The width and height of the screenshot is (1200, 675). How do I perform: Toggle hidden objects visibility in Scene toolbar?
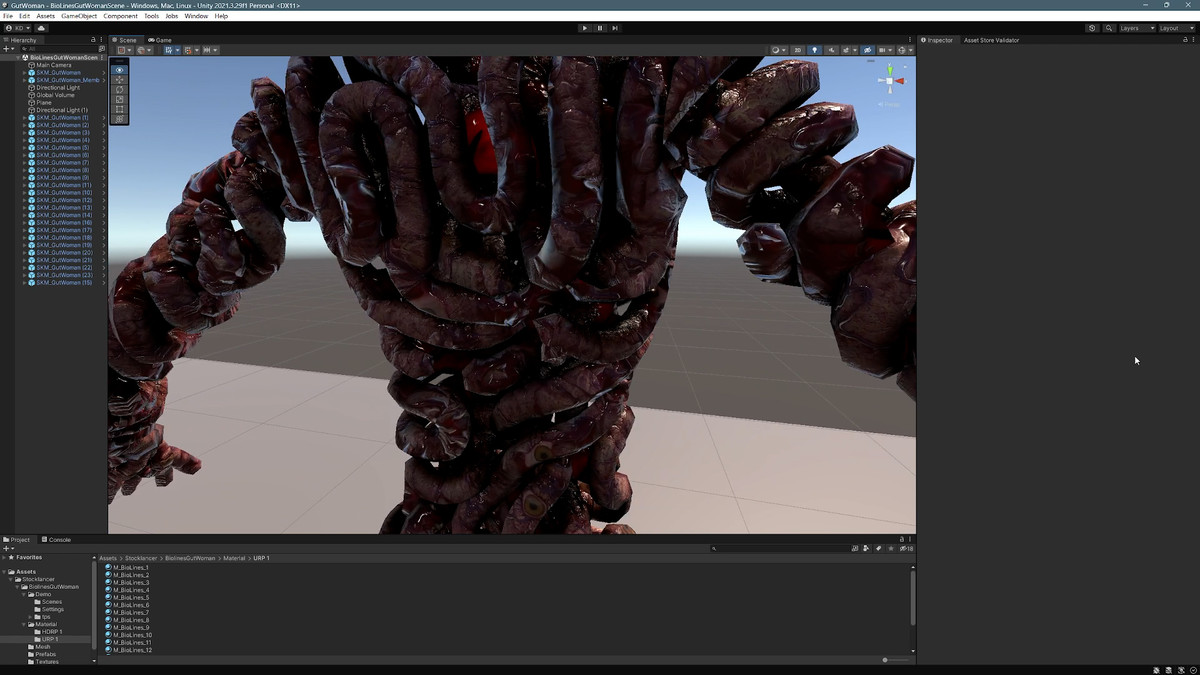(x=867, y=50)
